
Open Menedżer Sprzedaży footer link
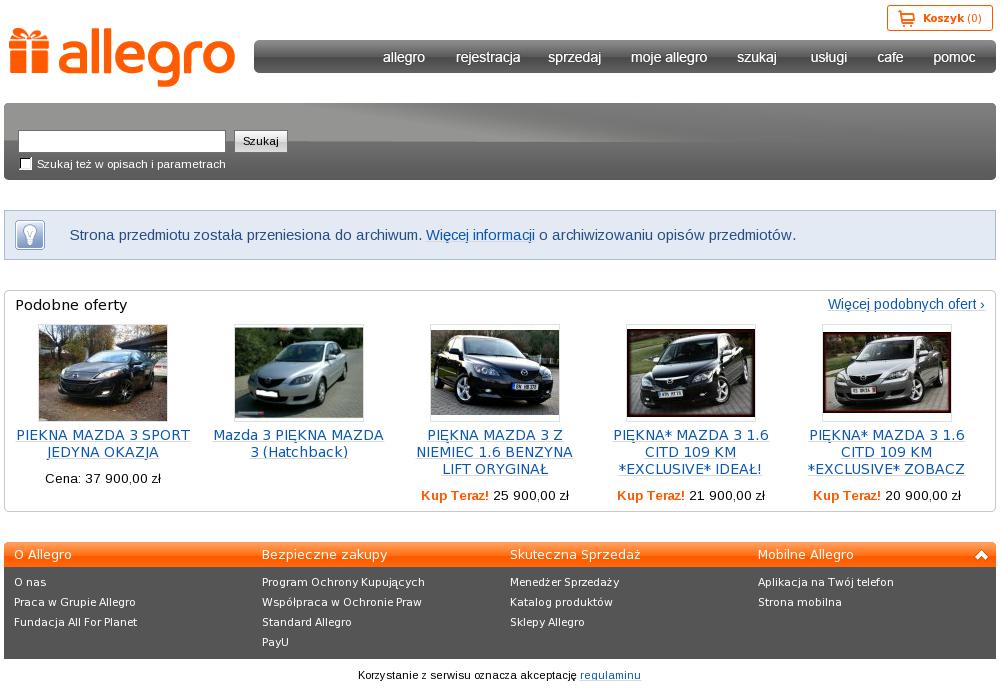tap(564, 582)
